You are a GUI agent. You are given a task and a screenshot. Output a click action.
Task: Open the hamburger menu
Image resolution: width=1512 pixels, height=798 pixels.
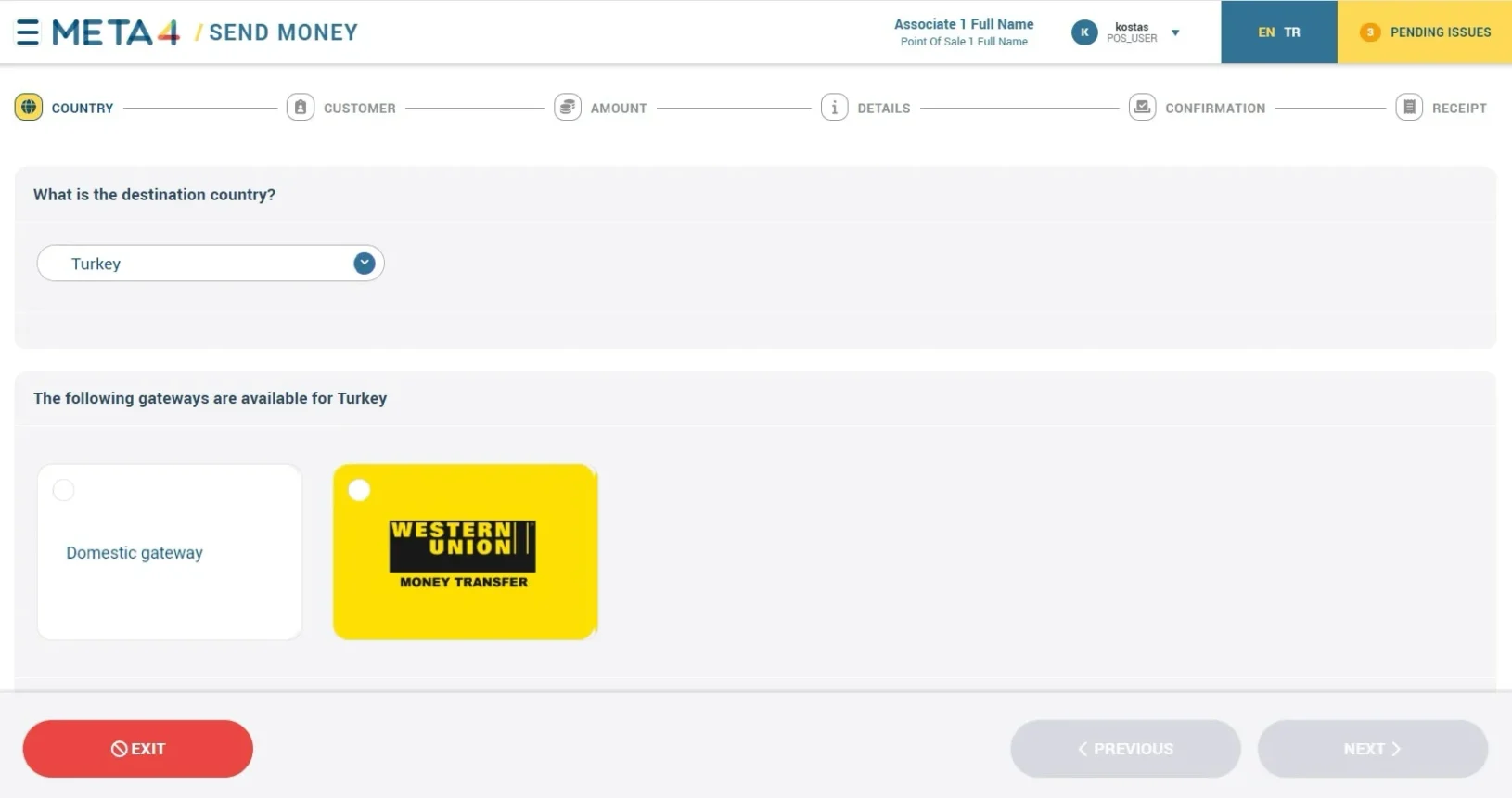click(x=28, y=32)
